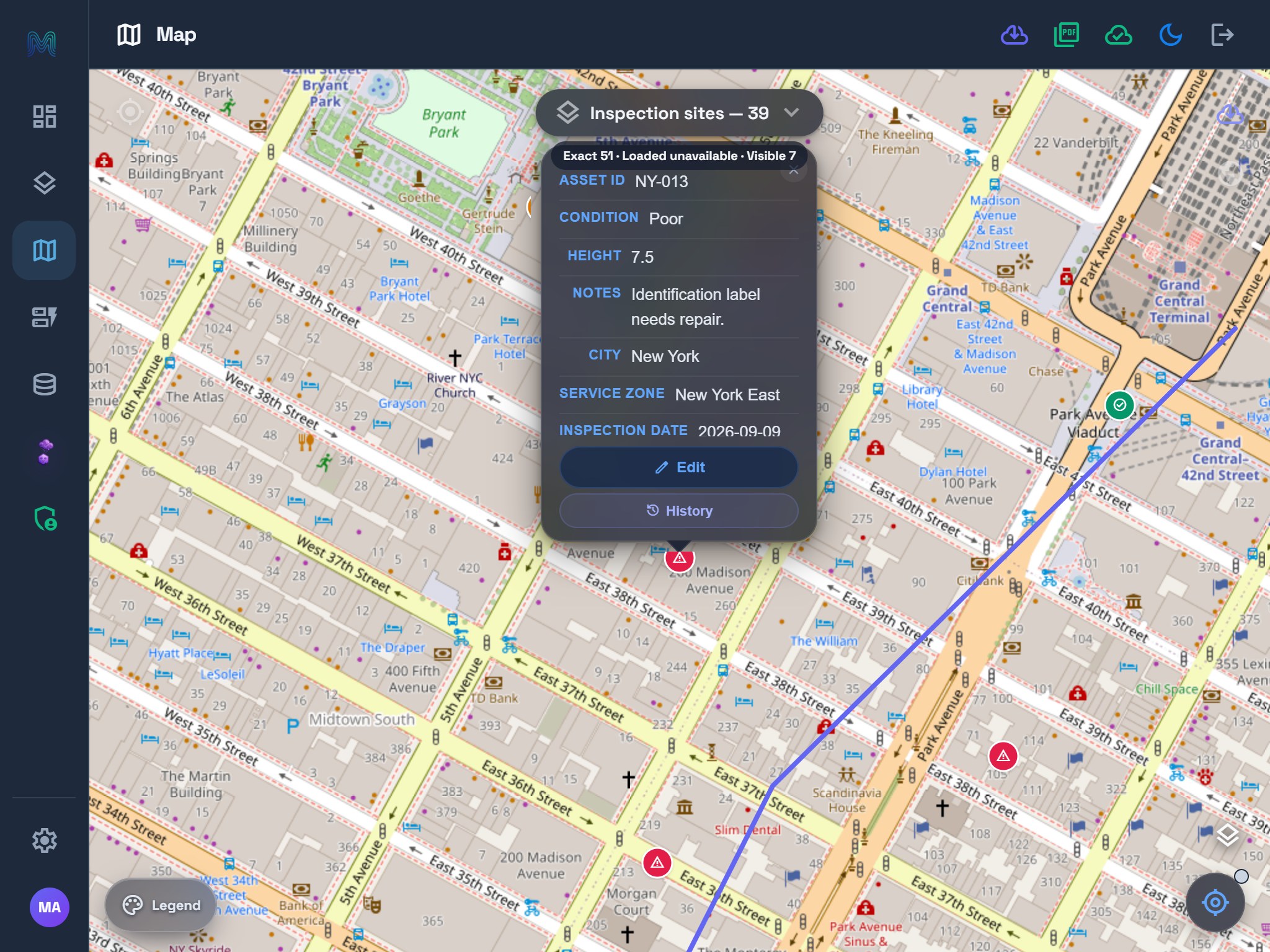Click the Map title in header
Screen dimensions: 1270x952
pos(176,35)
